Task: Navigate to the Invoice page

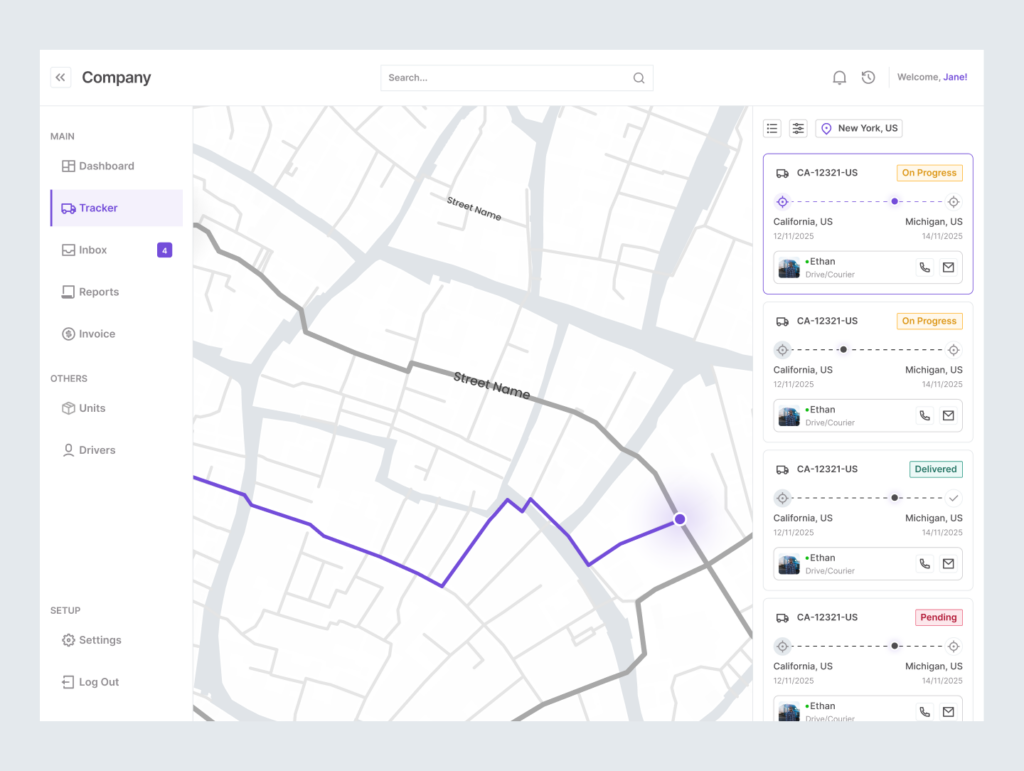Action: pyautogui.click(x=96, y=334)
